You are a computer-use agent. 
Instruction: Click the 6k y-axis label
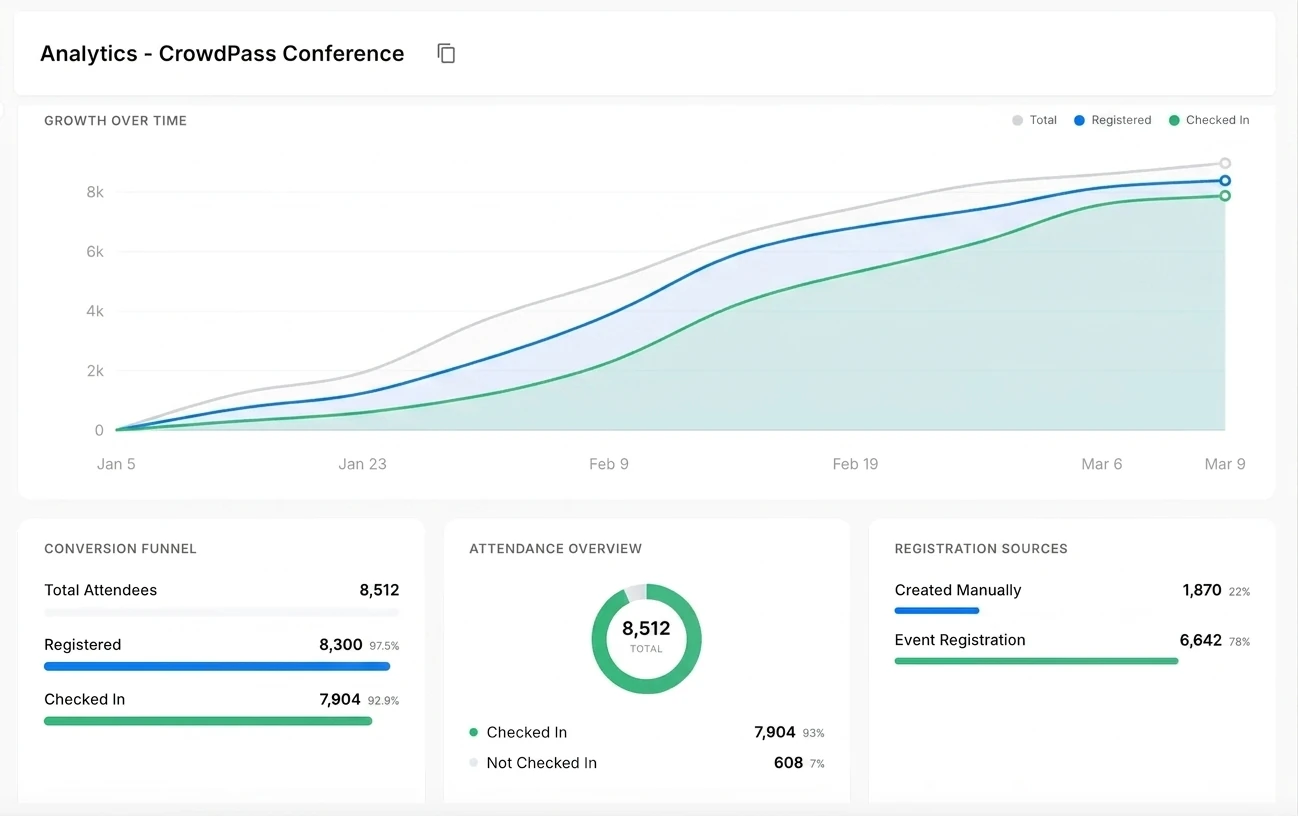point(95,252)
